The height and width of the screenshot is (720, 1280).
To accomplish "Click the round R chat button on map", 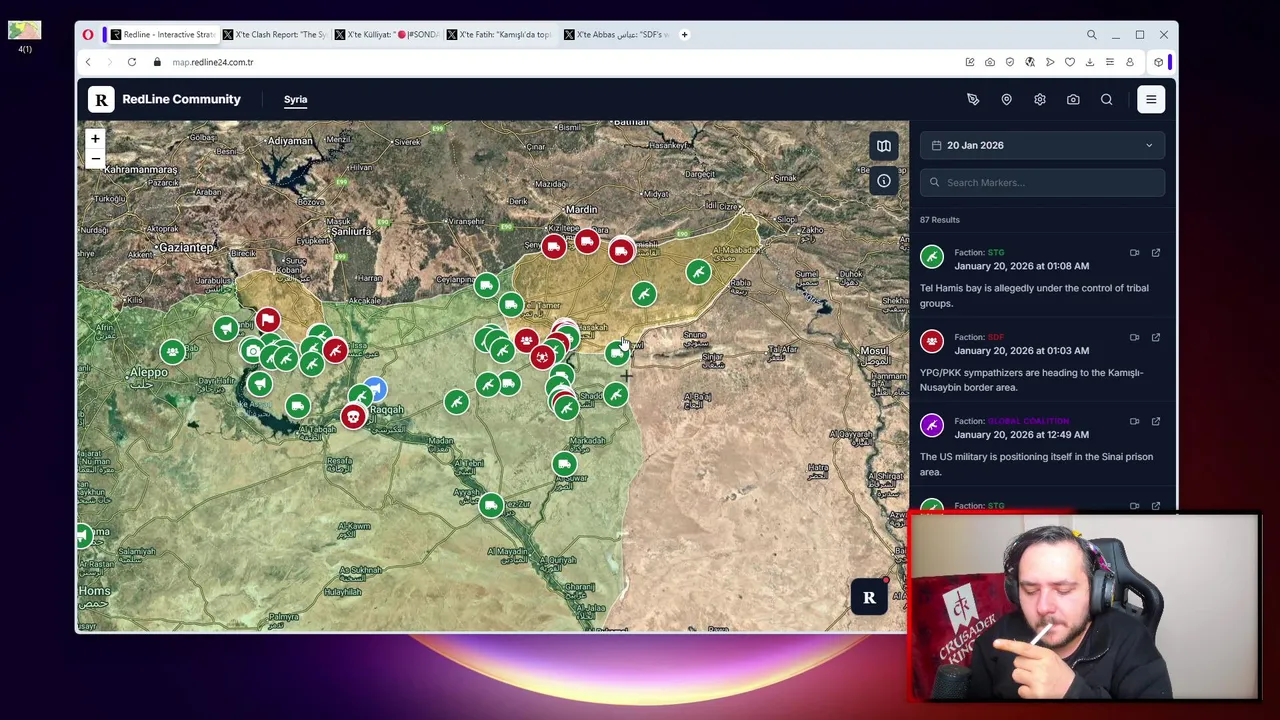I will (x=869, y=598).
